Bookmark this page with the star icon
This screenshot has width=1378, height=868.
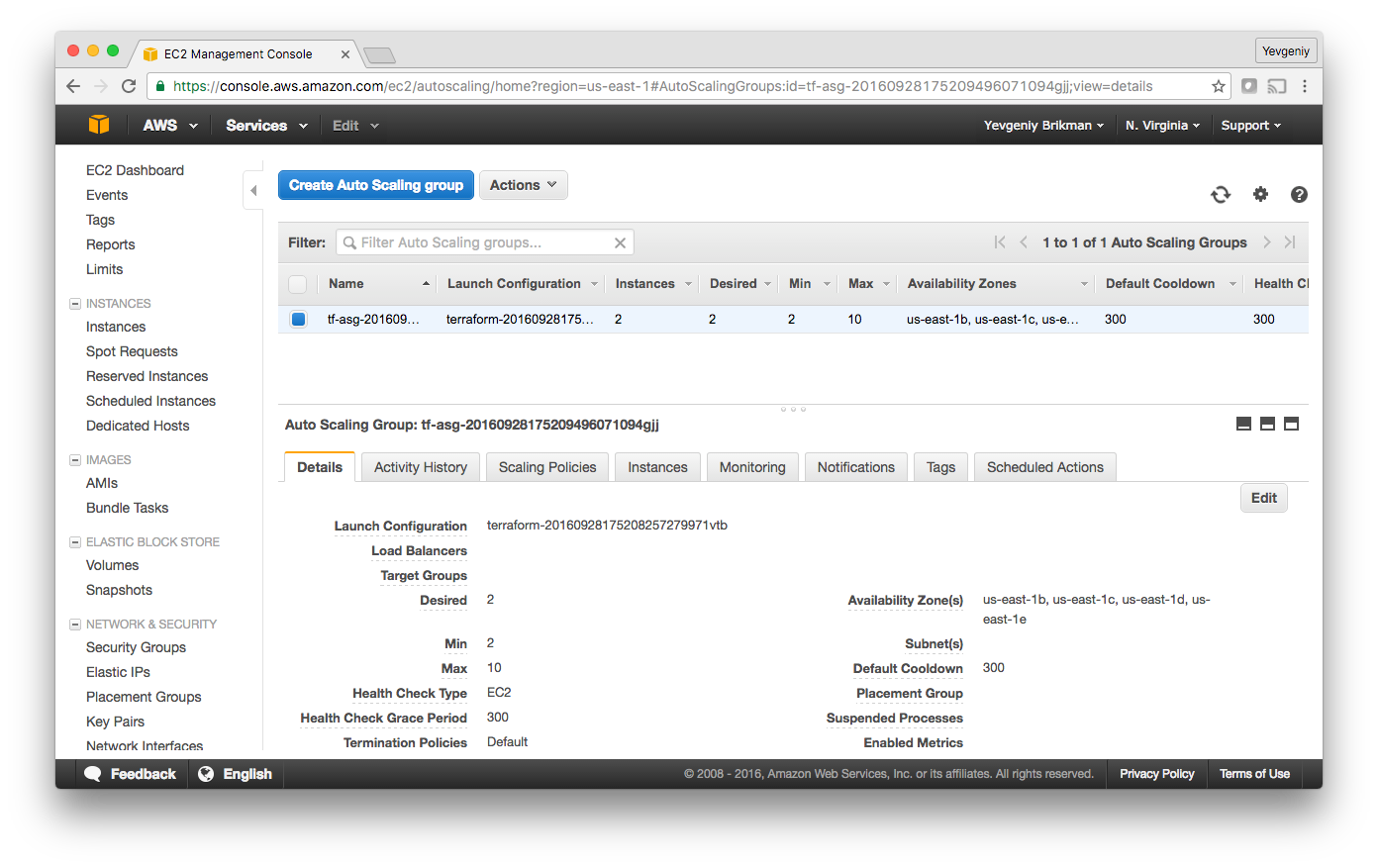click(1219, 86)
